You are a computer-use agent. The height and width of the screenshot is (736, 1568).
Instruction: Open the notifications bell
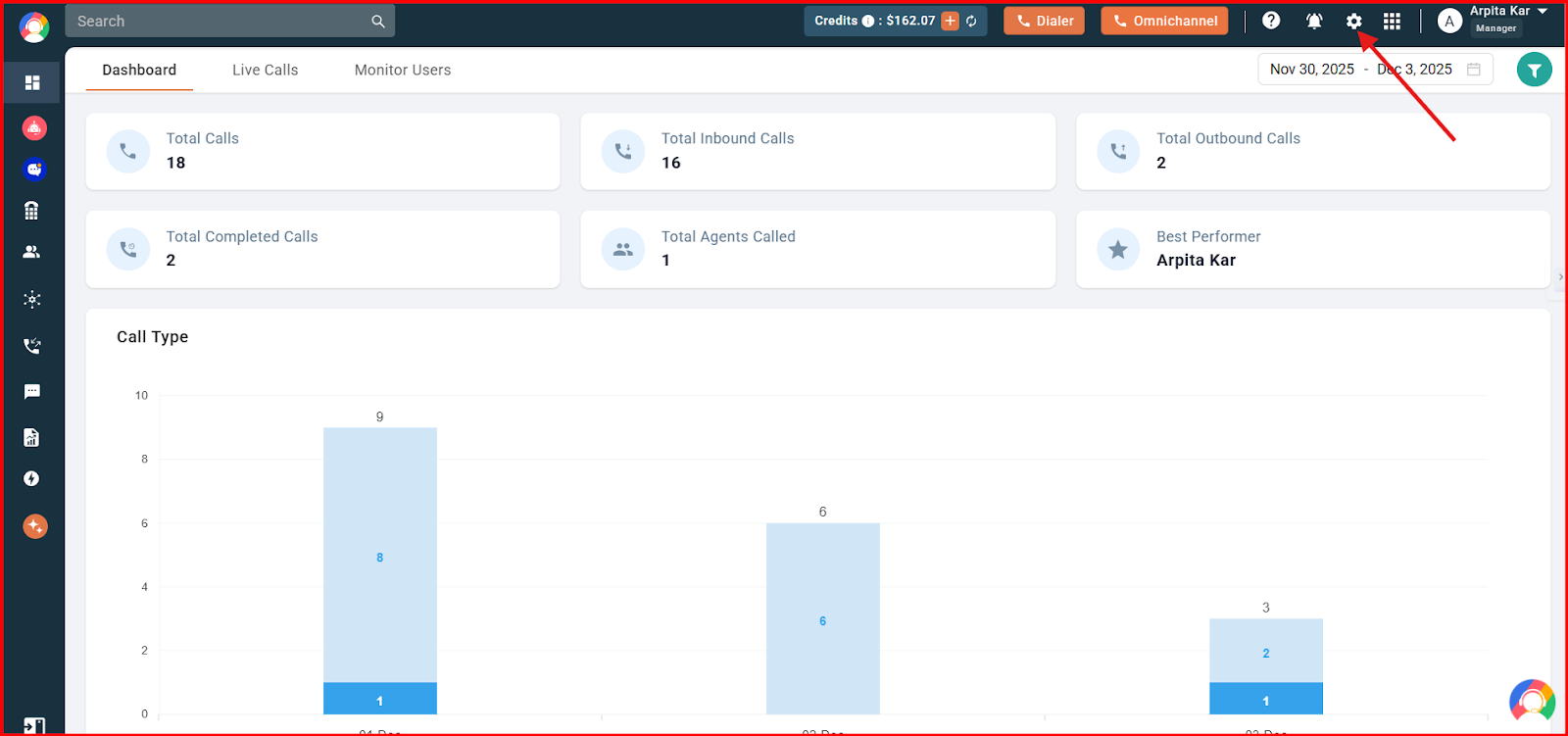(x=1314, y=21)
